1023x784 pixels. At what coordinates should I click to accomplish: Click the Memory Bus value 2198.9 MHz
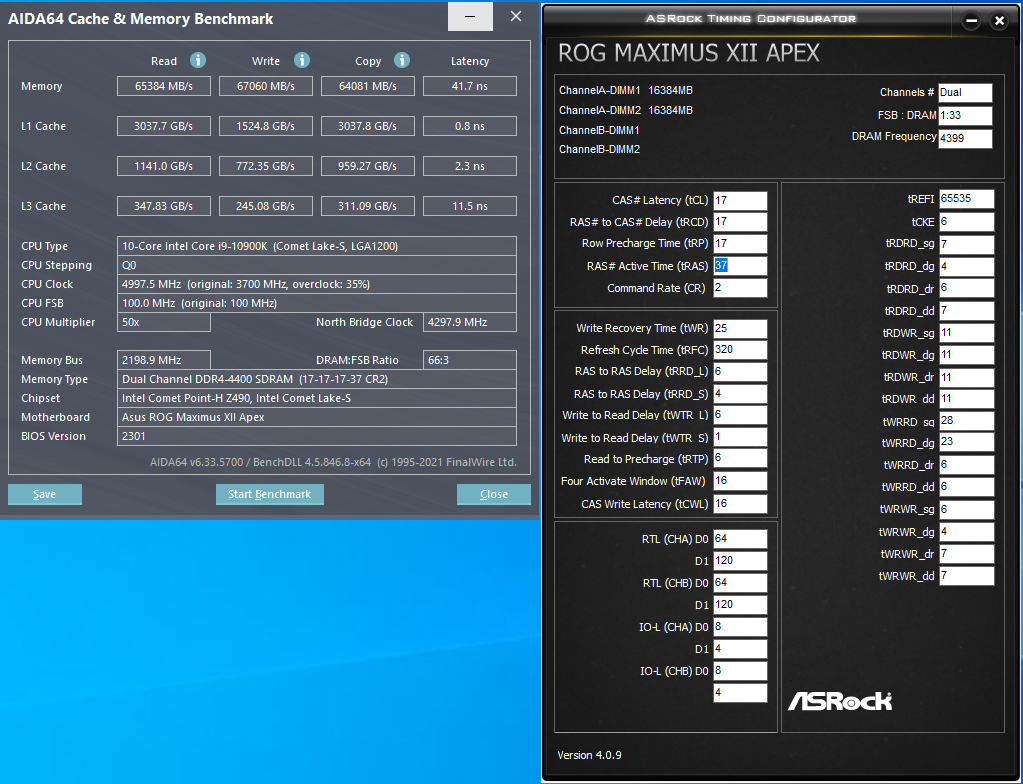164,360
